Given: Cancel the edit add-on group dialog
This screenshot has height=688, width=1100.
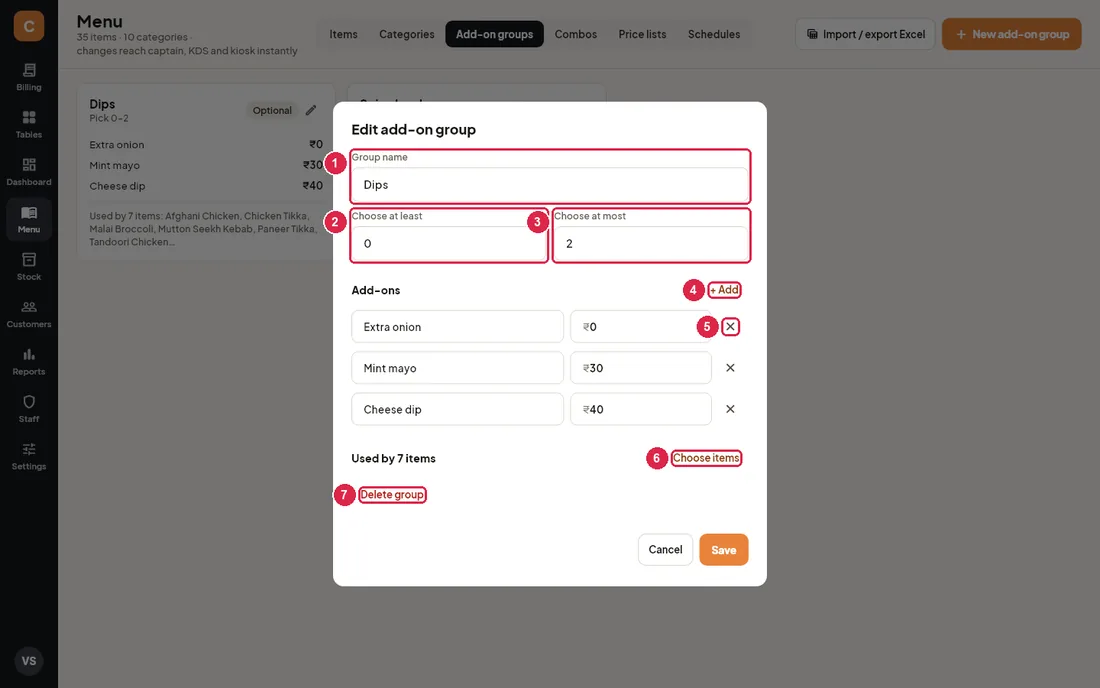Looking at the screenshot, I should pyautogui.click(x=665, y=550).
